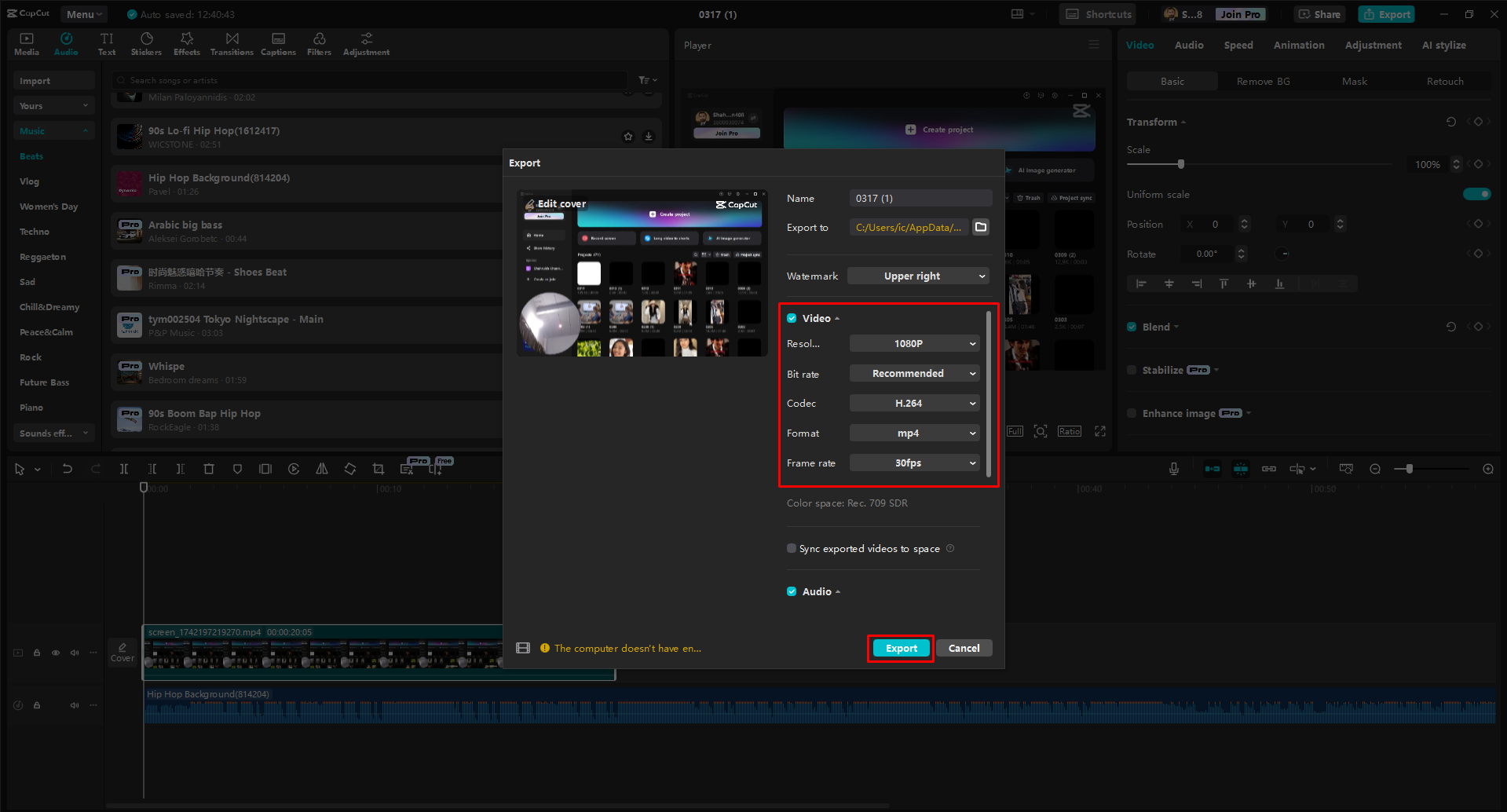Enable Sync exported videos to space
1507x812 pixels.
pos(792,548)
